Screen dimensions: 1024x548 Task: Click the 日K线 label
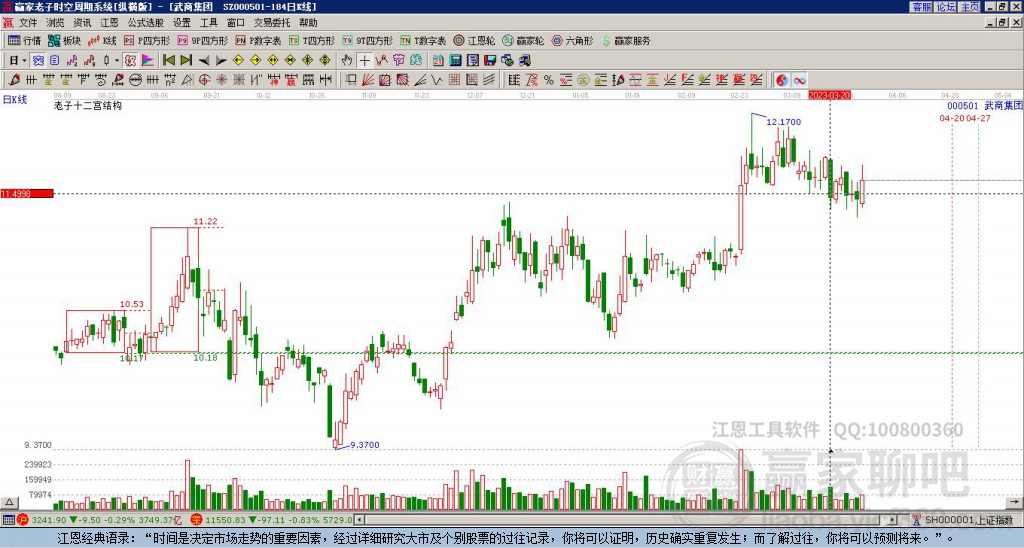[14, 100]
